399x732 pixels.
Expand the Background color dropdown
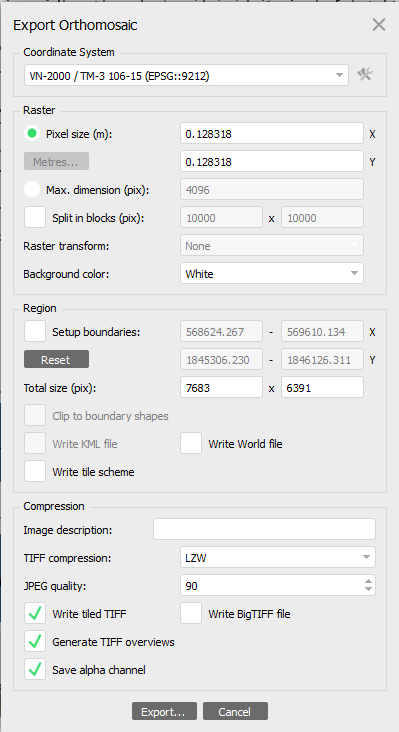pos(272,274)
